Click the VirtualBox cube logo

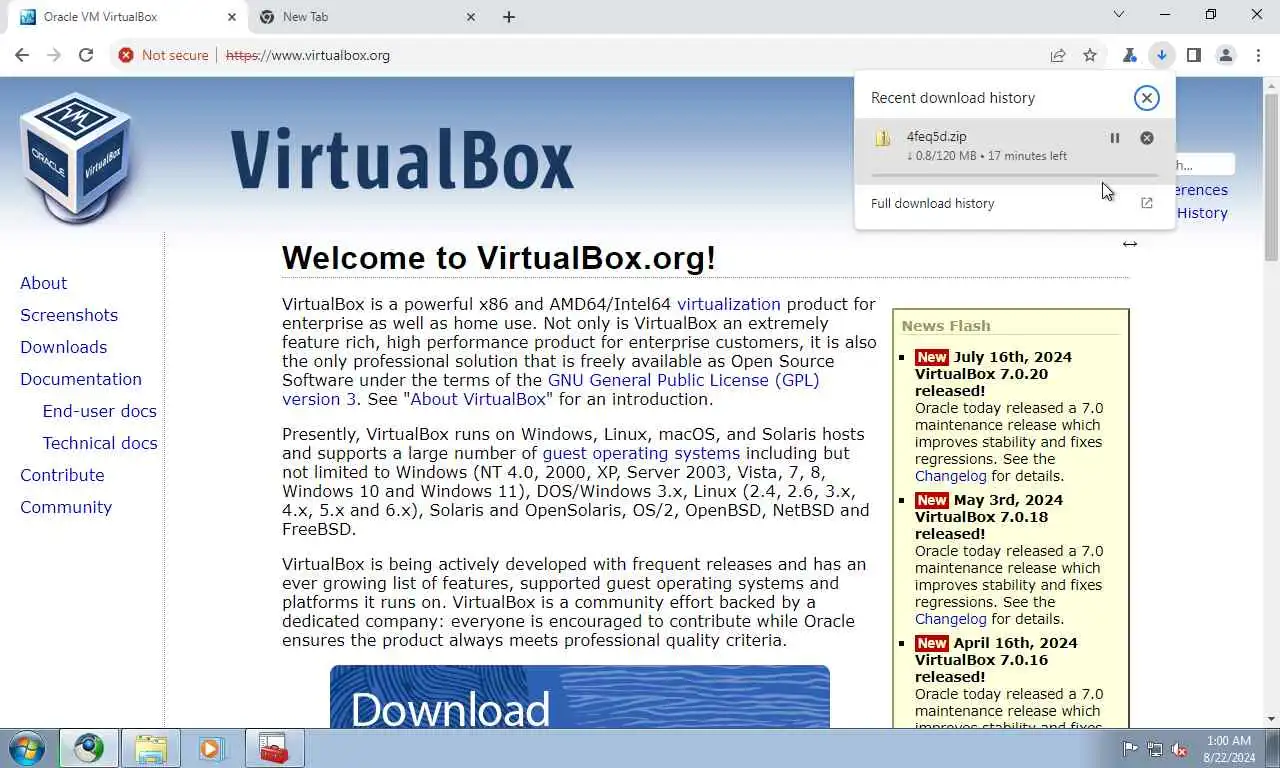coord(76,158)
